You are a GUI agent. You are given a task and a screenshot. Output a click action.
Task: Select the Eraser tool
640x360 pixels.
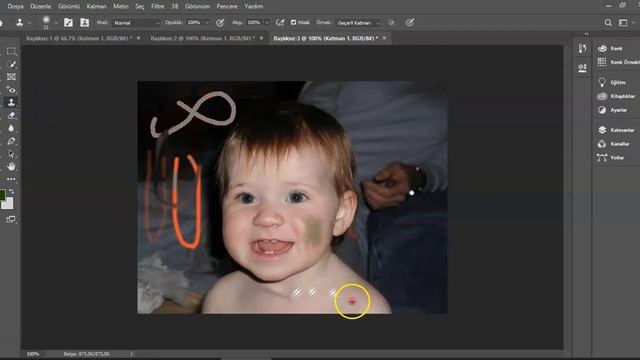pyautogui.click(x=11, y=116)
